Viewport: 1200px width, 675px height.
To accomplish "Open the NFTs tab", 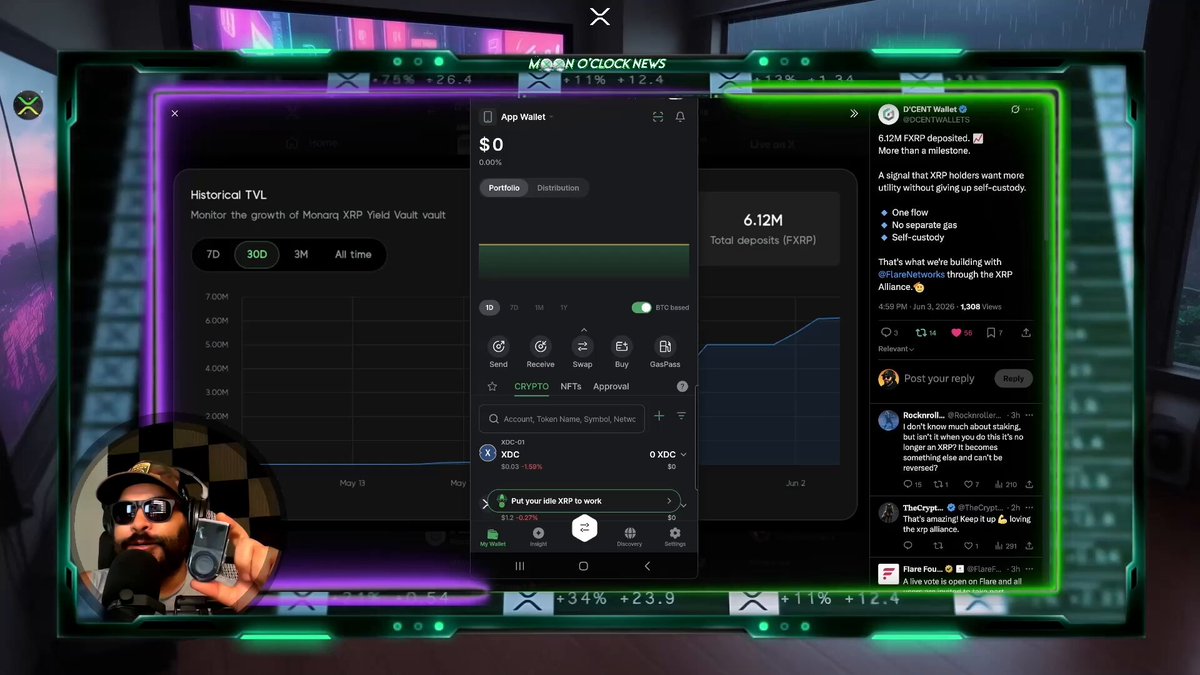I will coord(571,386).
